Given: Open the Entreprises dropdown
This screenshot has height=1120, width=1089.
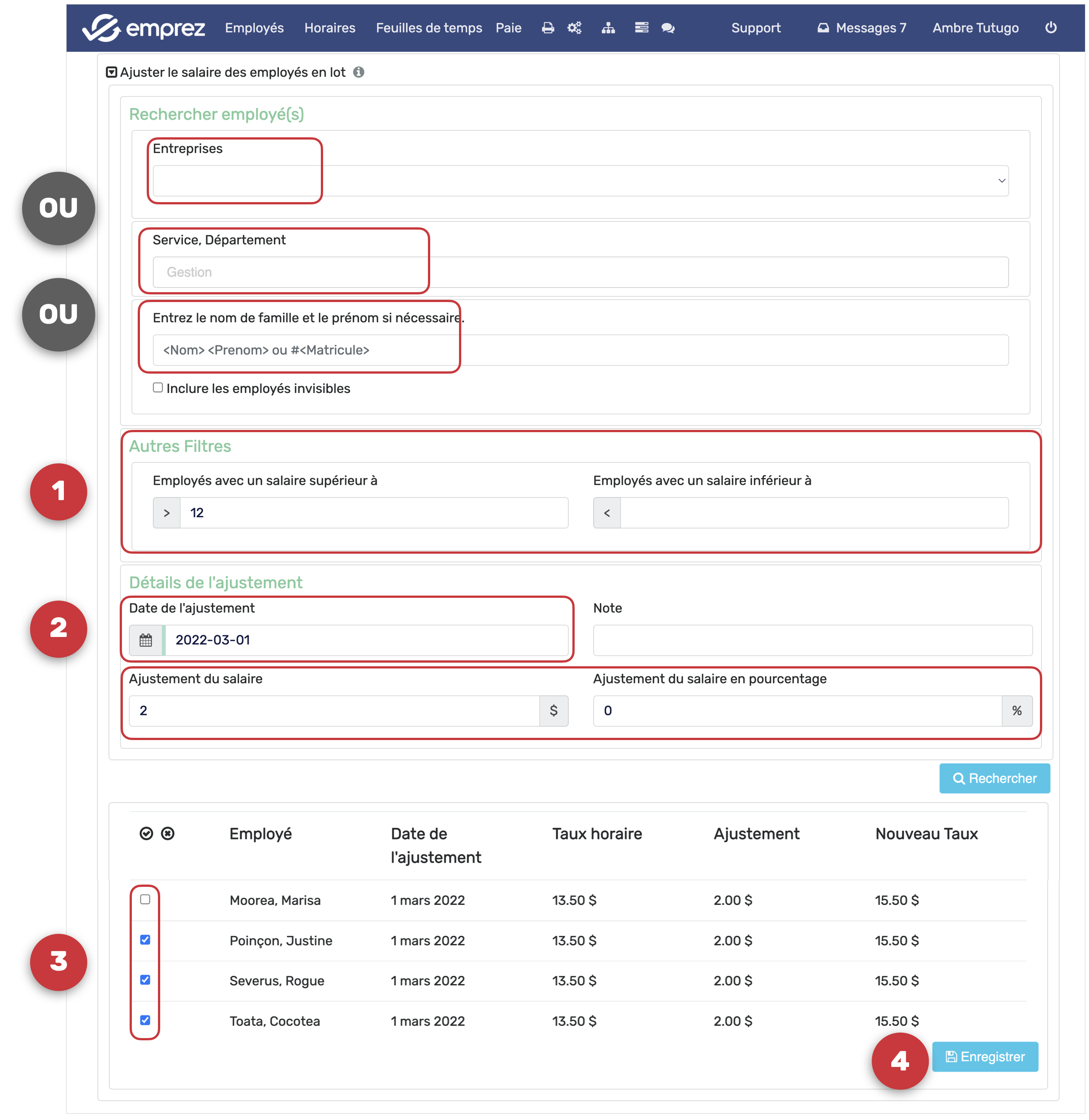Looking at the screenshot, I should (580, 181).
